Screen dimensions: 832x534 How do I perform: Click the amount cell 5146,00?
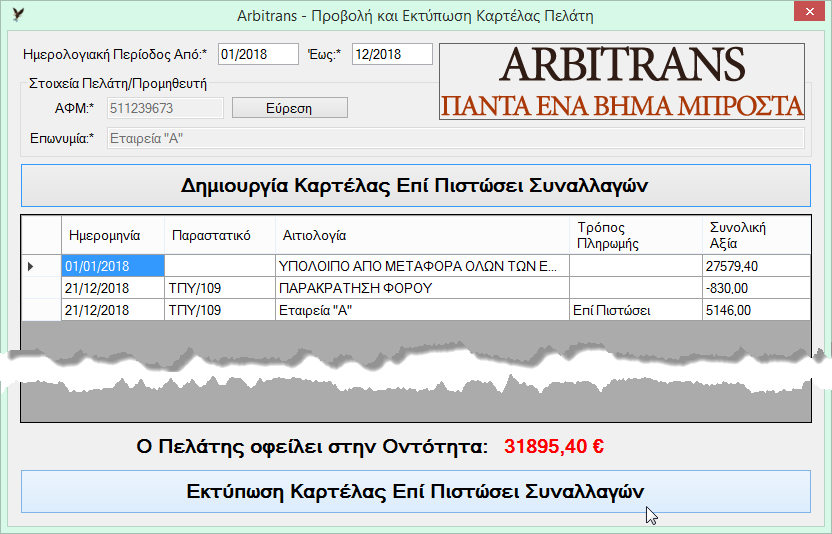point(757,310)
